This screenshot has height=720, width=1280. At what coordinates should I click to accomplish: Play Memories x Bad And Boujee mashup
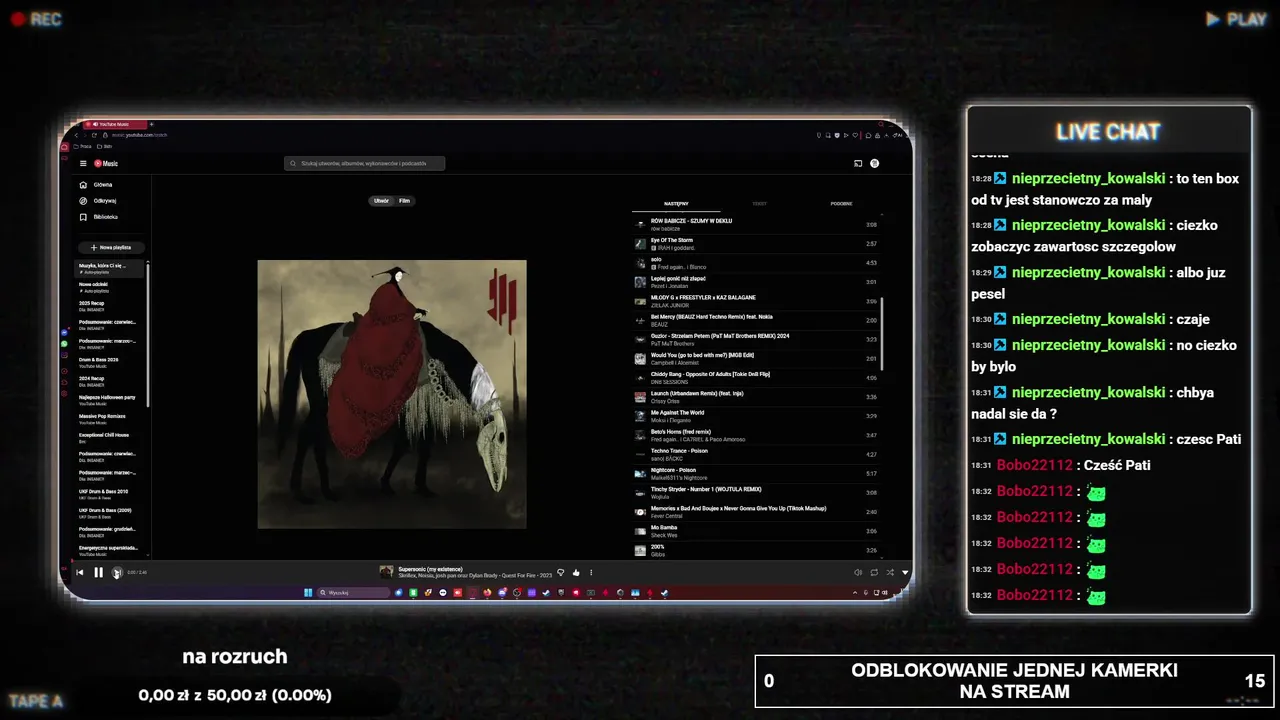[757, 511]
